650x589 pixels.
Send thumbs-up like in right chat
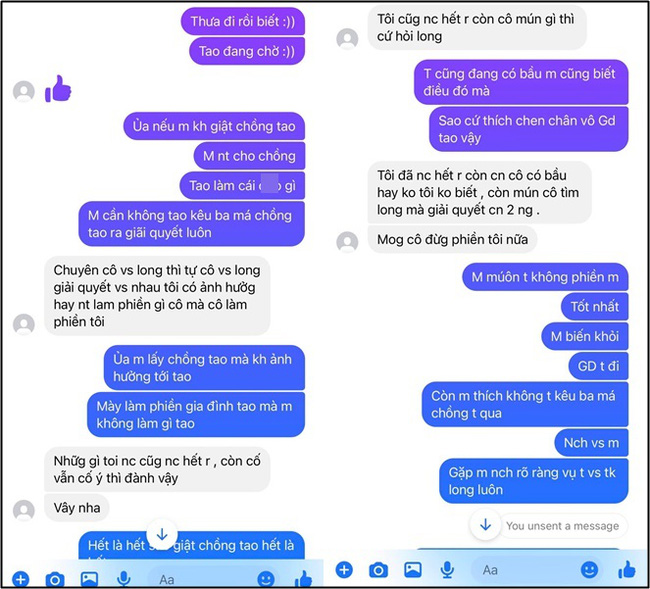[x=627, y=569]
